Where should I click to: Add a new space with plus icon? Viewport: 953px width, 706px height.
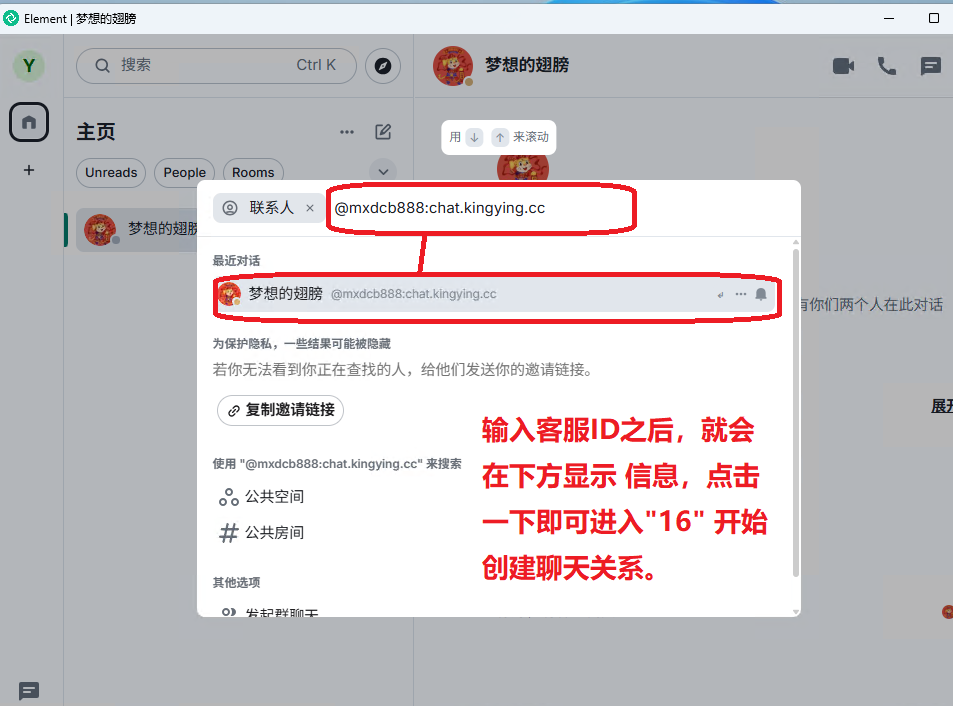click(x=29, y=170)
